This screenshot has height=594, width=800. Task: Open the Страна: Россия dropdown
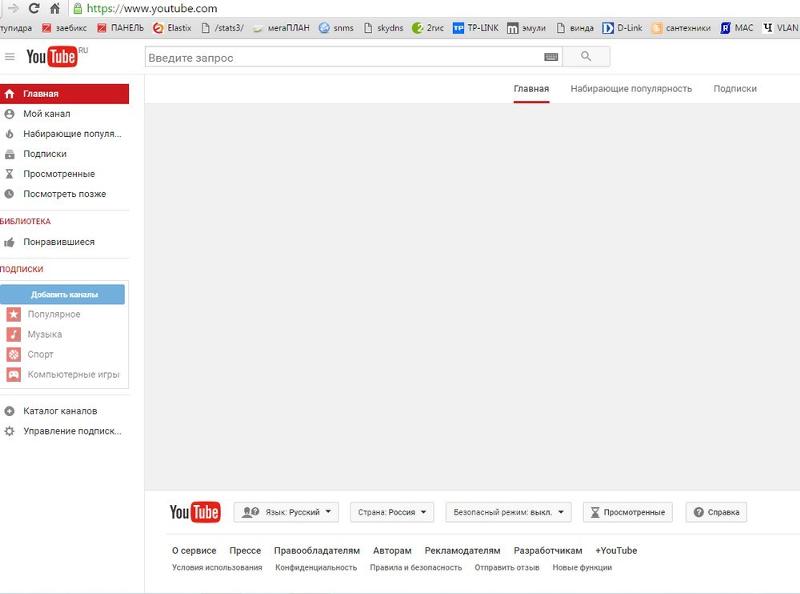392,512
